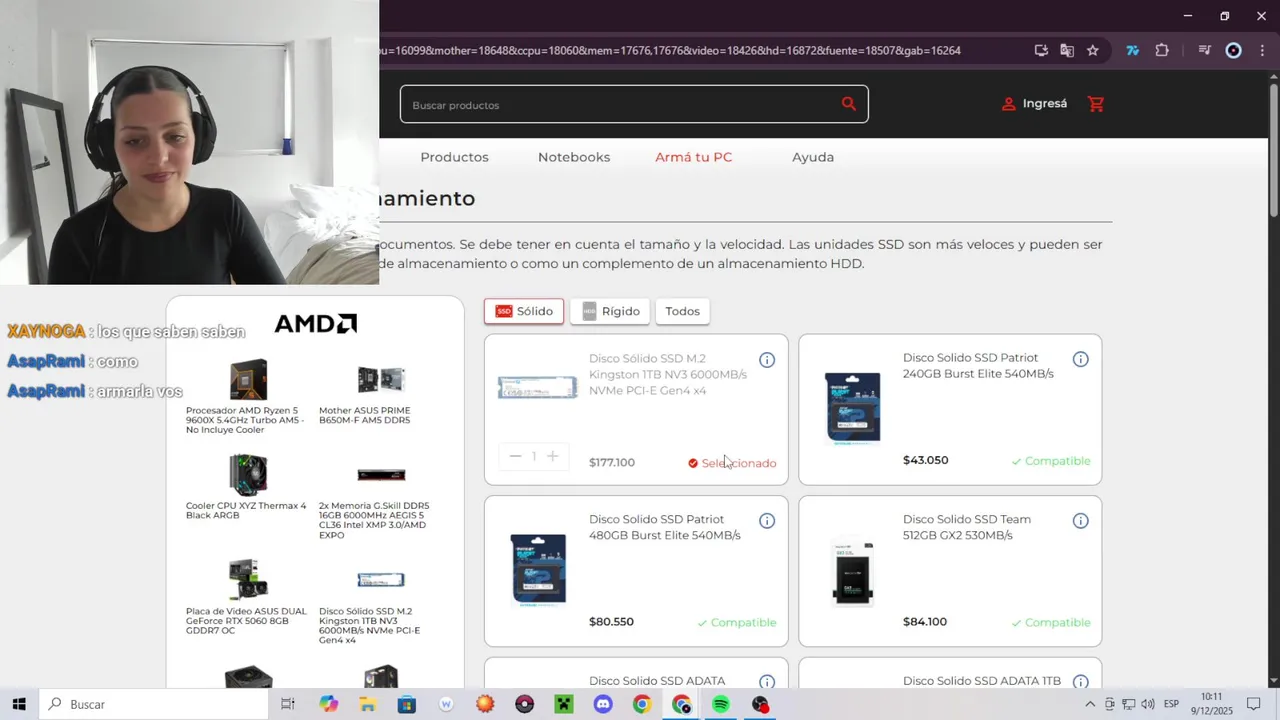
Task: Click the $177.100 price text
Action: pyautogui.click(x=612, y=462)
